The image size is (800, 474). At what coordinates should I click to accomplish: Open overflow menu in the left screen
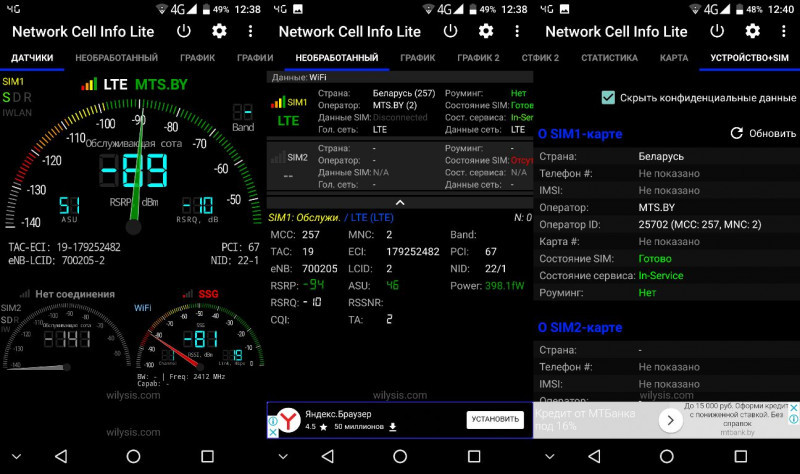(251, 31)
